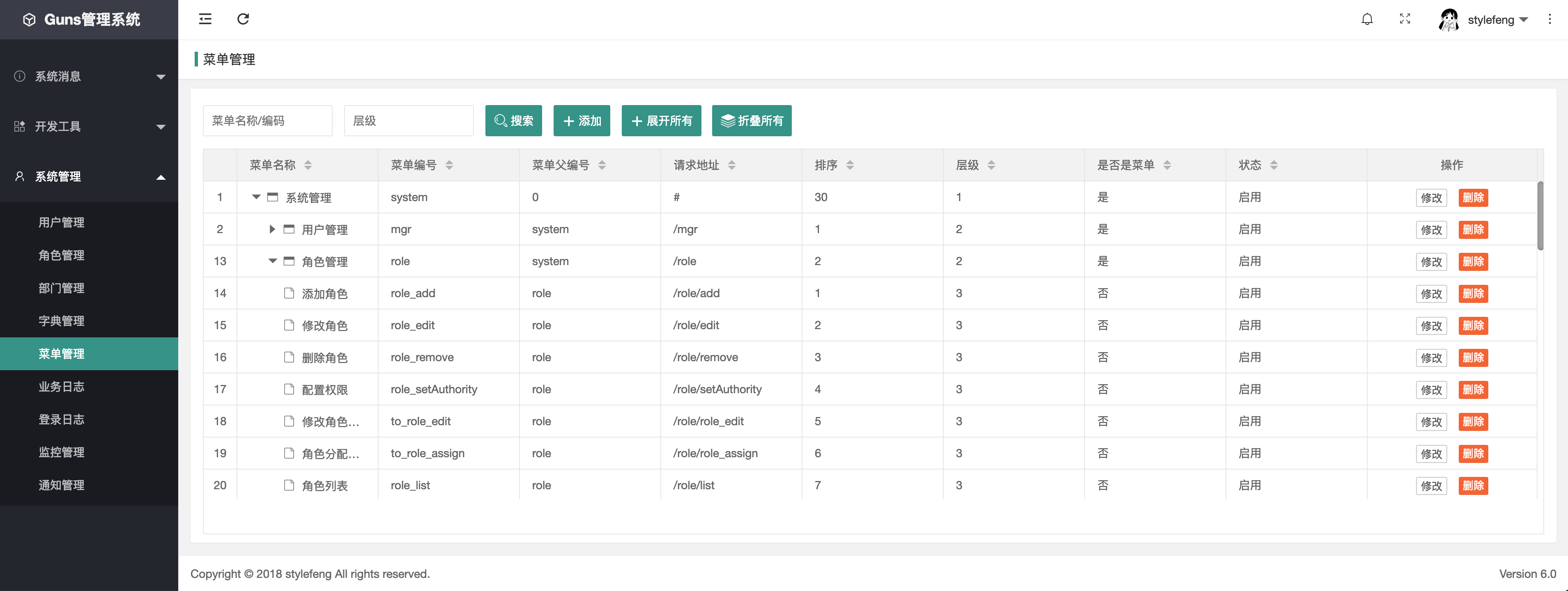
Task: Open the notification bell
Action: 1367,19
